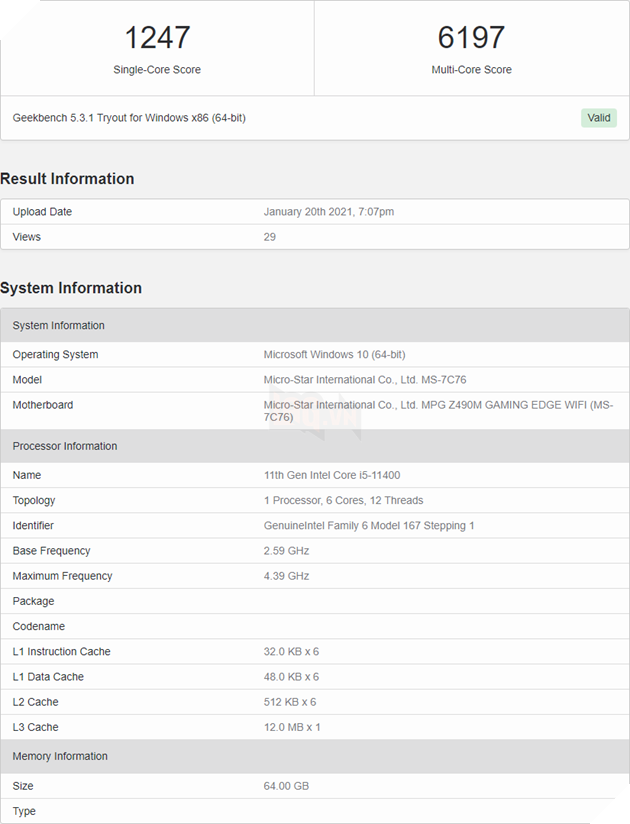Select the Single-Core Score label
This screenshot has height=824, width=630.
click(157, 70)
